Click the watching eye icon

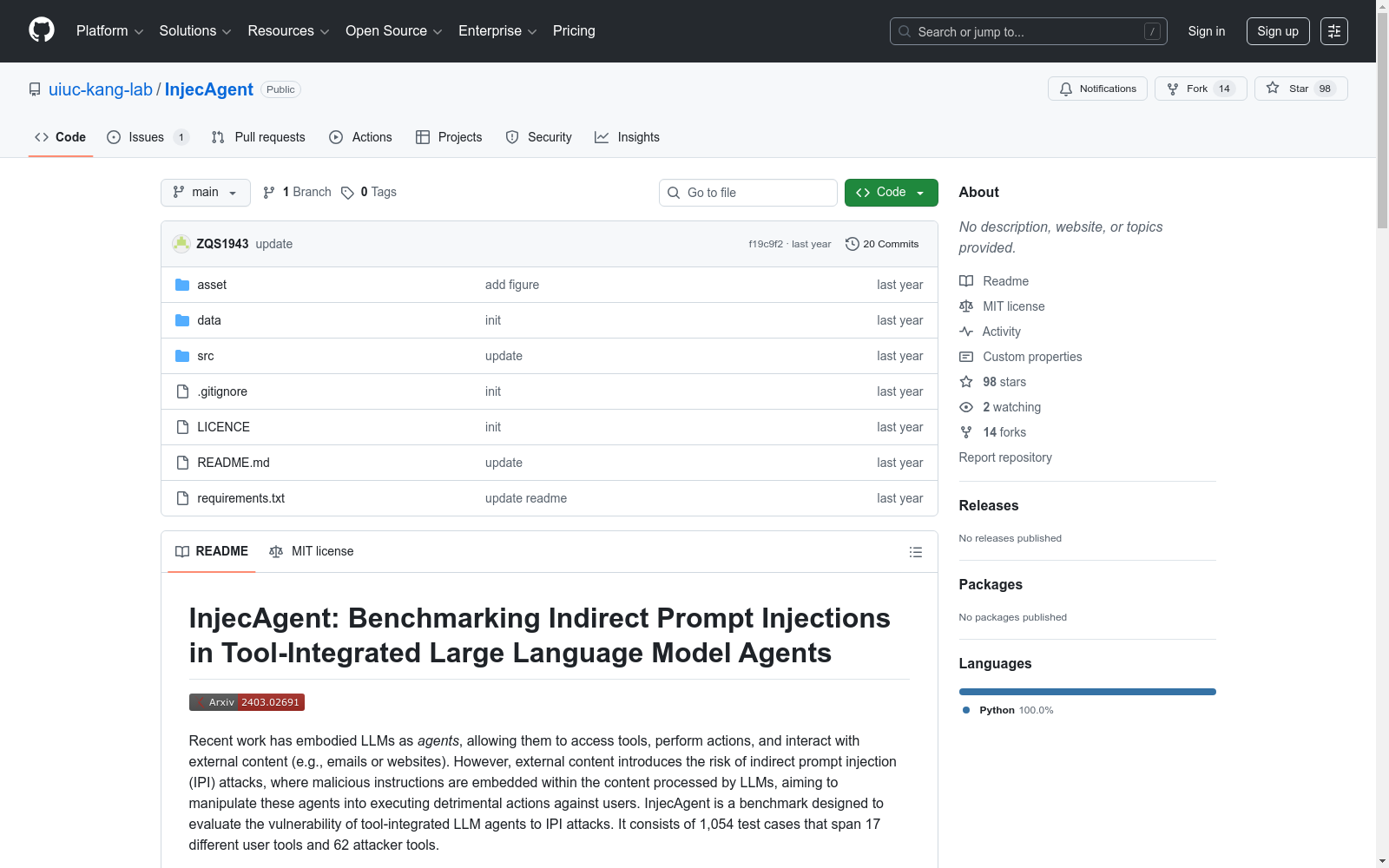[x=966, y=407]
